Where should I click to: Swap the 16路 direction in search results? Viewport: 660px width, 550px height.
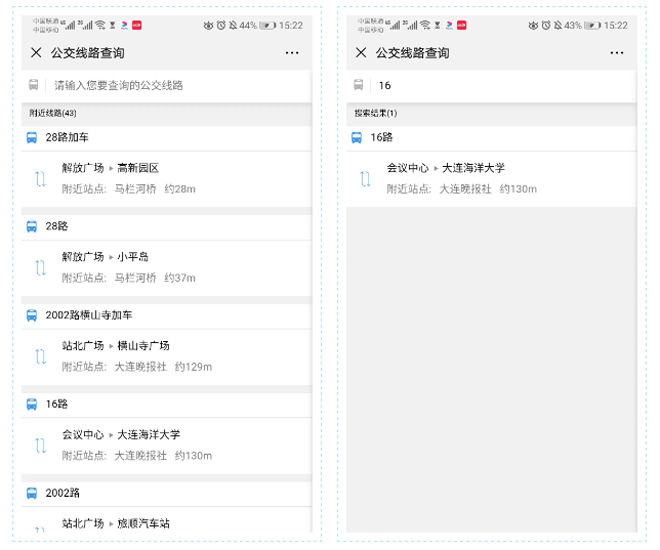(365, 179)
